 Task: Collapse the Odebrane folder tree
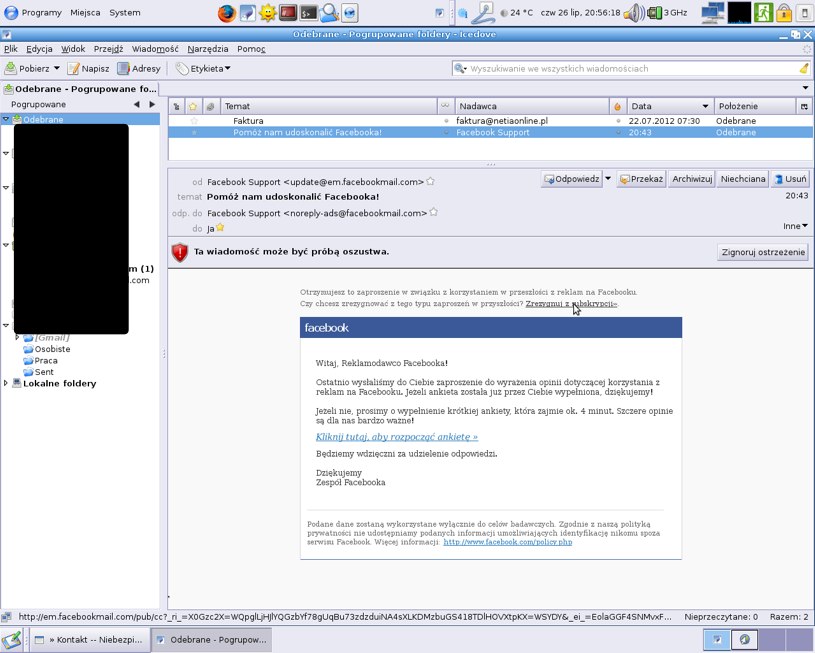(6, 119)
